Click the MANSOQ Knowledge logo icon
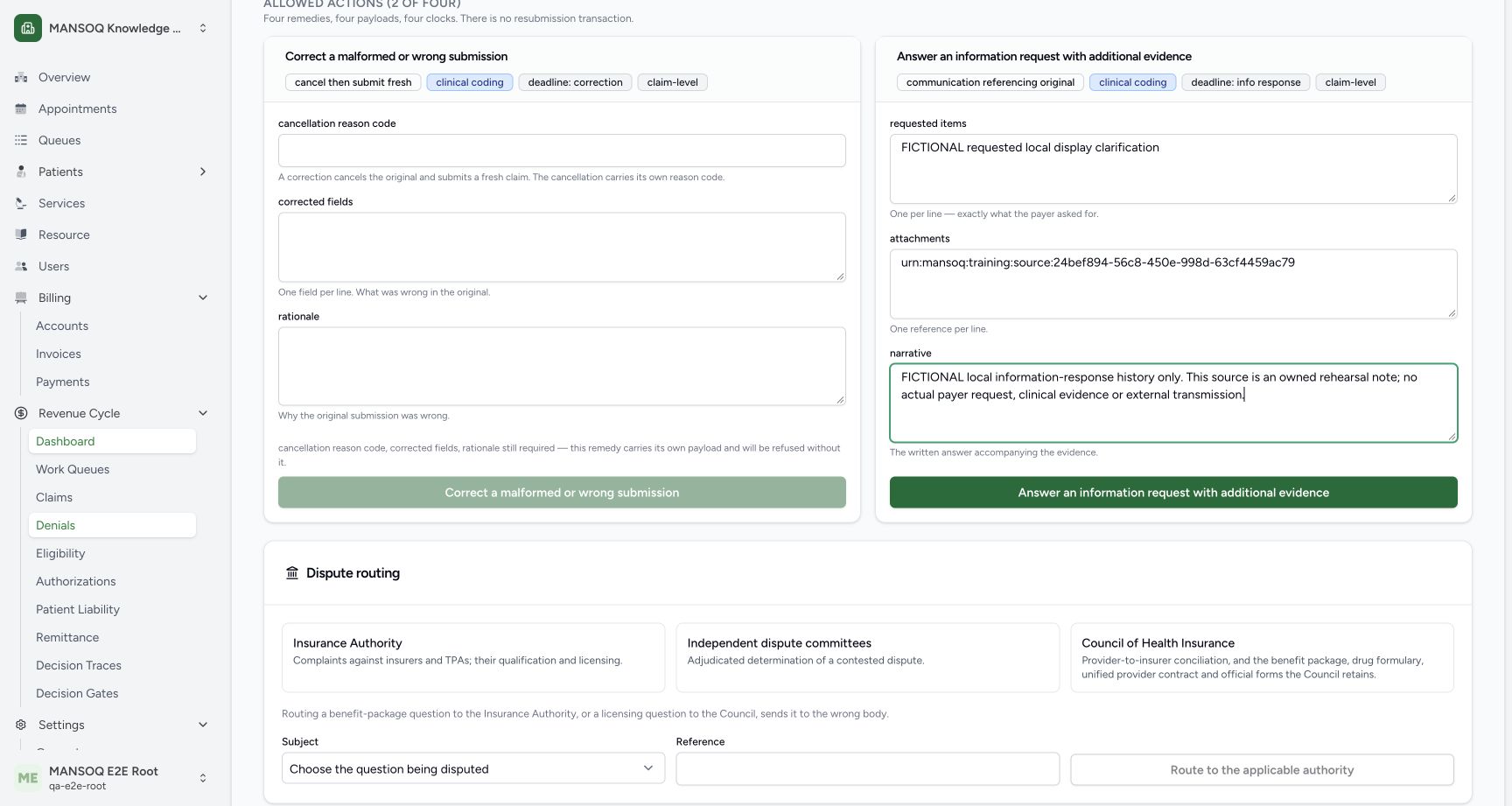Image resolution: width=1512 pixels, height=806 pixels. click(28, 28)
